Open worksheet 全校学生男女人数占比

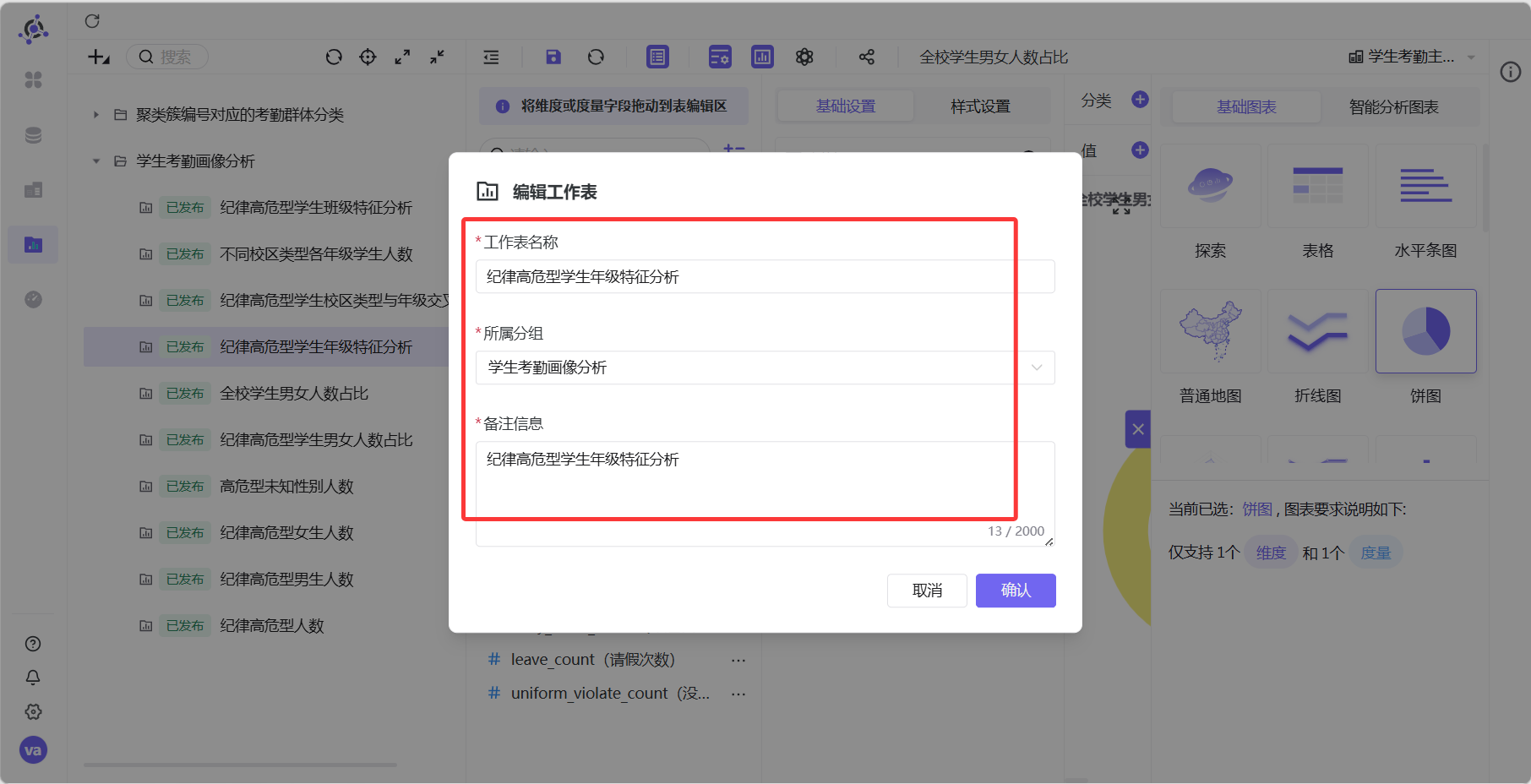pos(294,394)
